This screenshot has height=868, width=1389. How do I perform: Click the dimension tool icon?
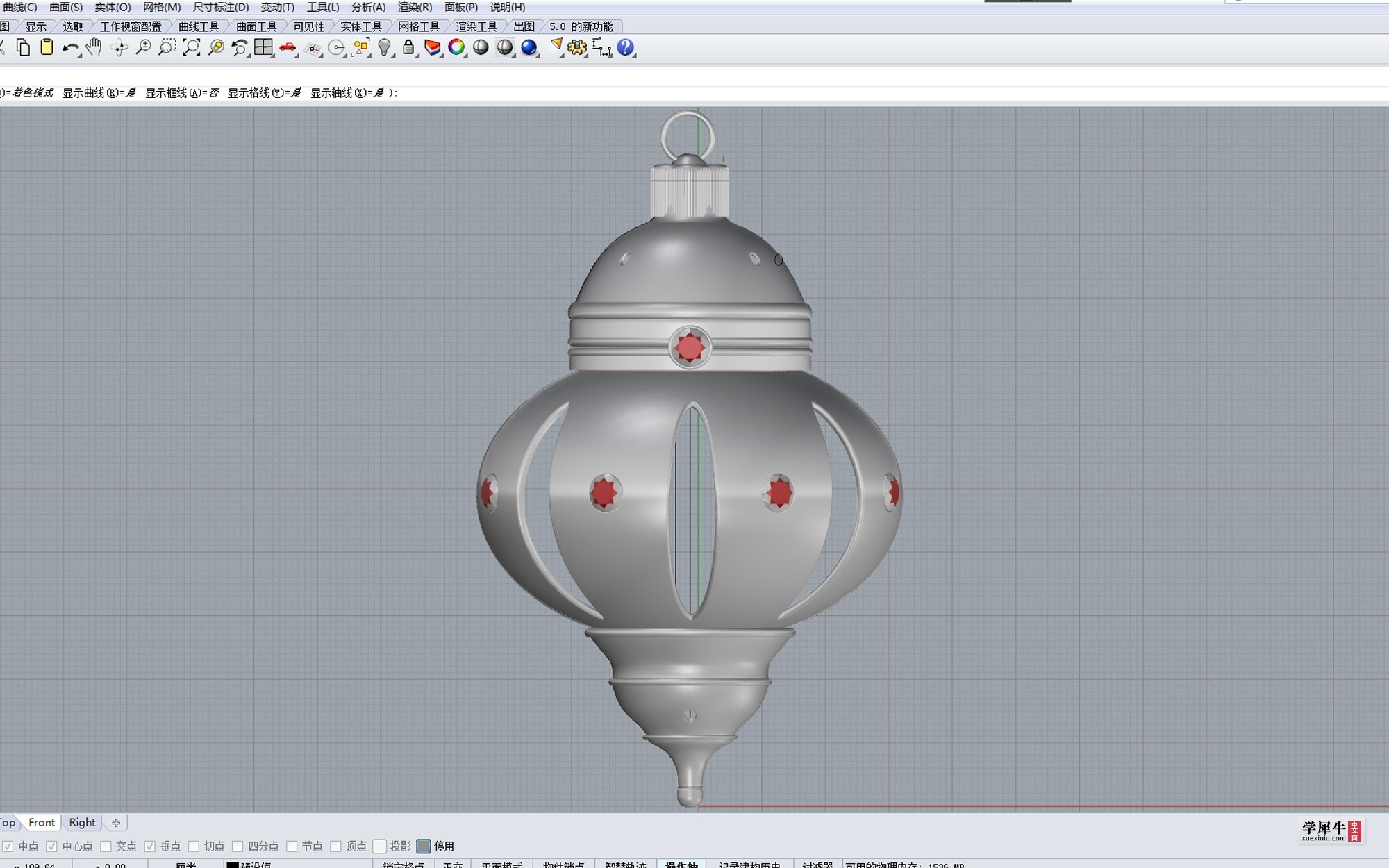coord(601,47)
